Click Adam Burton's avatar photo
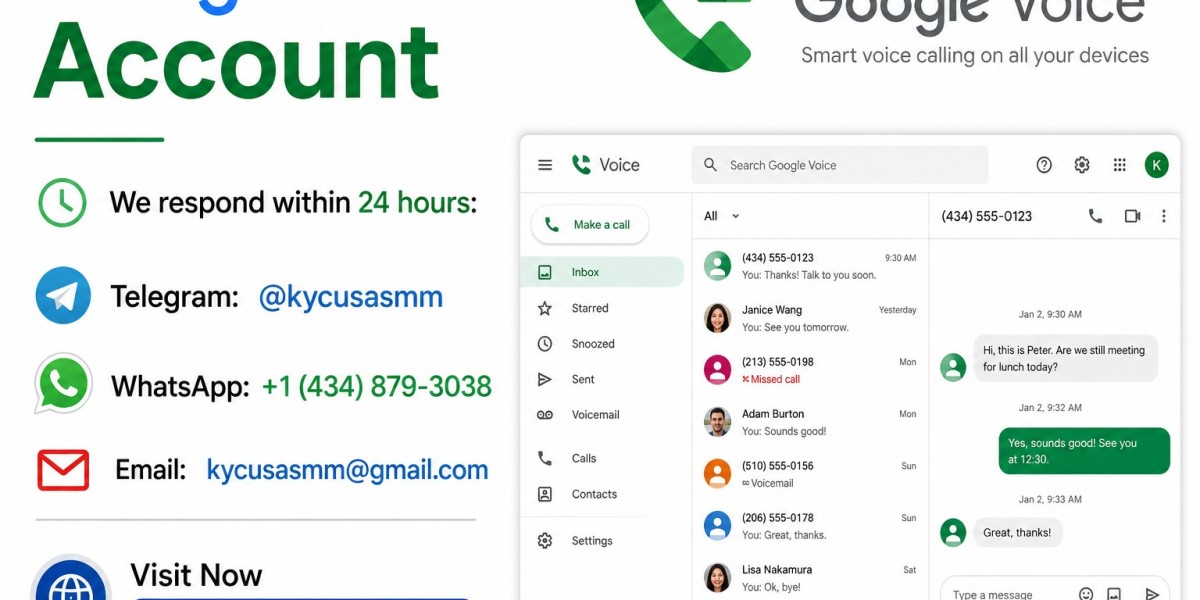Viewport: 1200px width, 600px height. pyautogui.click(x=717, y=422)
